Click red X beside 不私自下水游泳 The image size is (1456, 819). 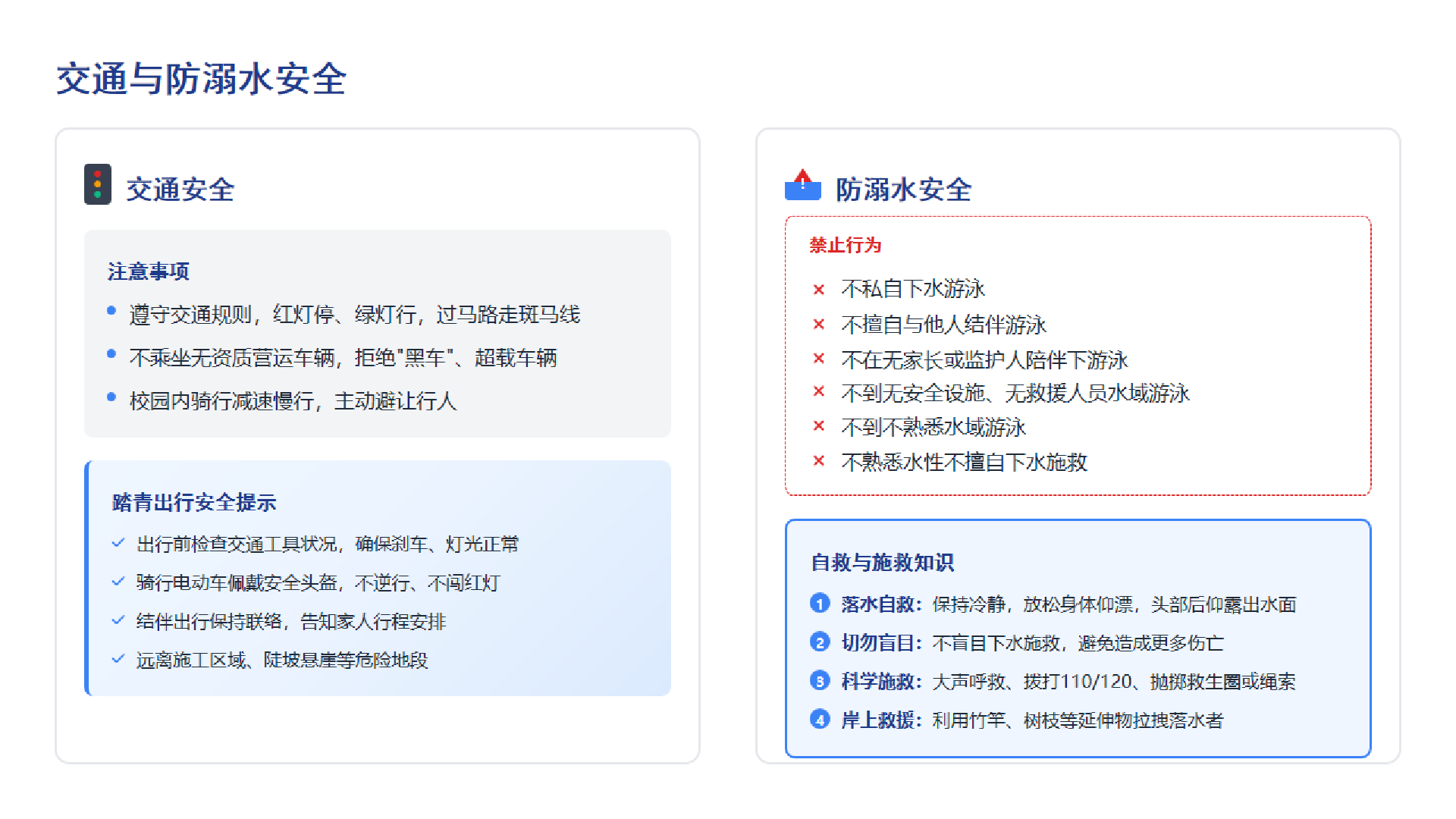(819, 289)
